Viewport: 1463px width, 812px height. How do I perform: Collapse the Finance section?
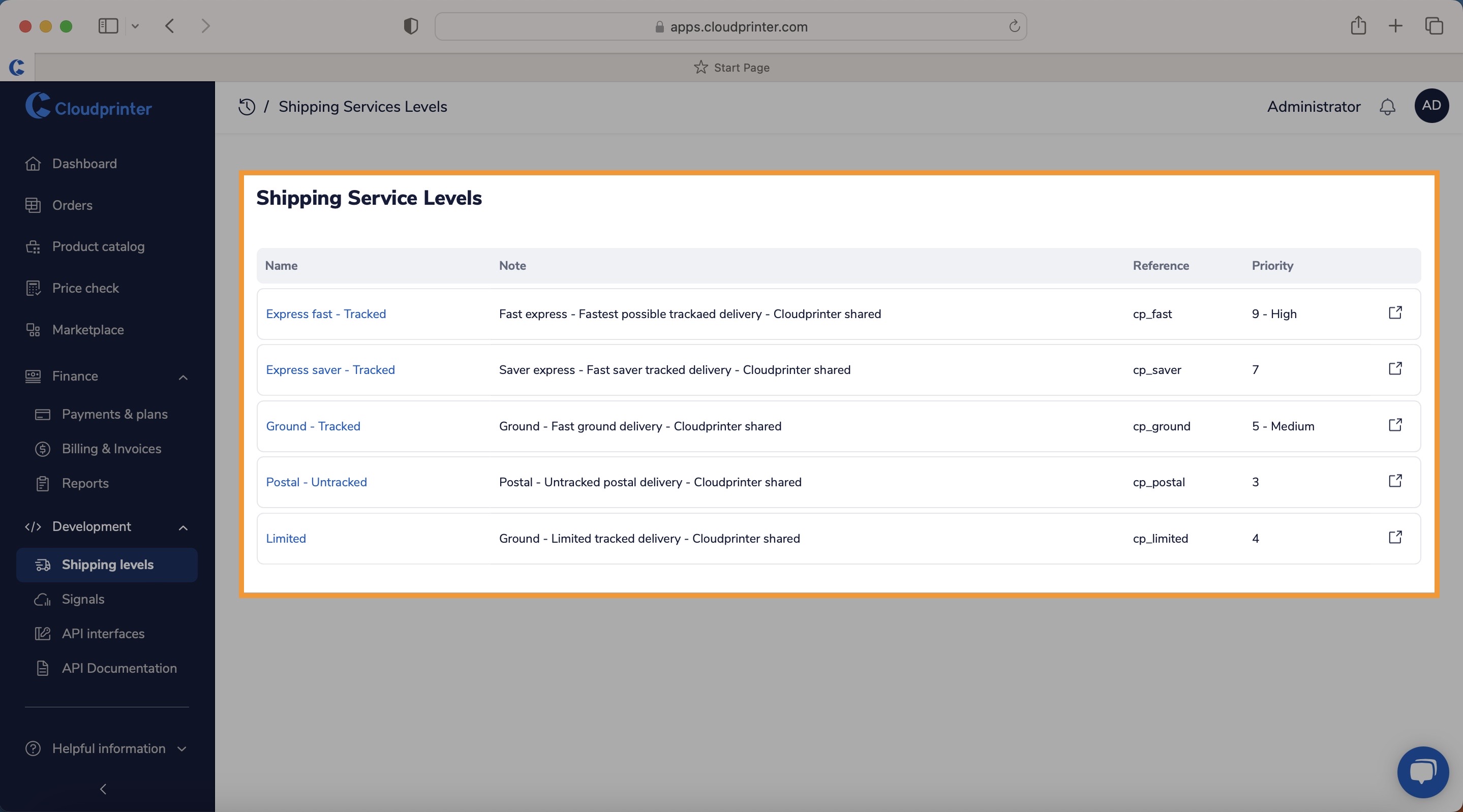coord(182,377)
